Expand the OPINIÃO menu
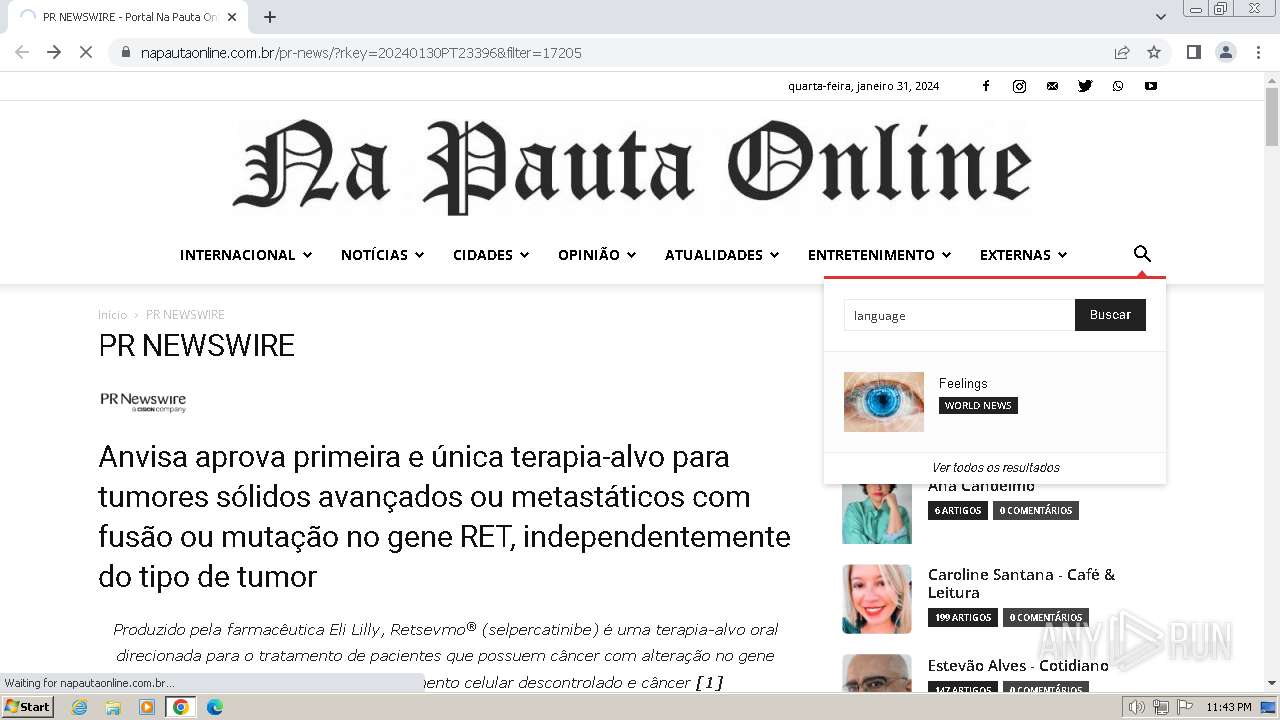 [x=597, y=255]
